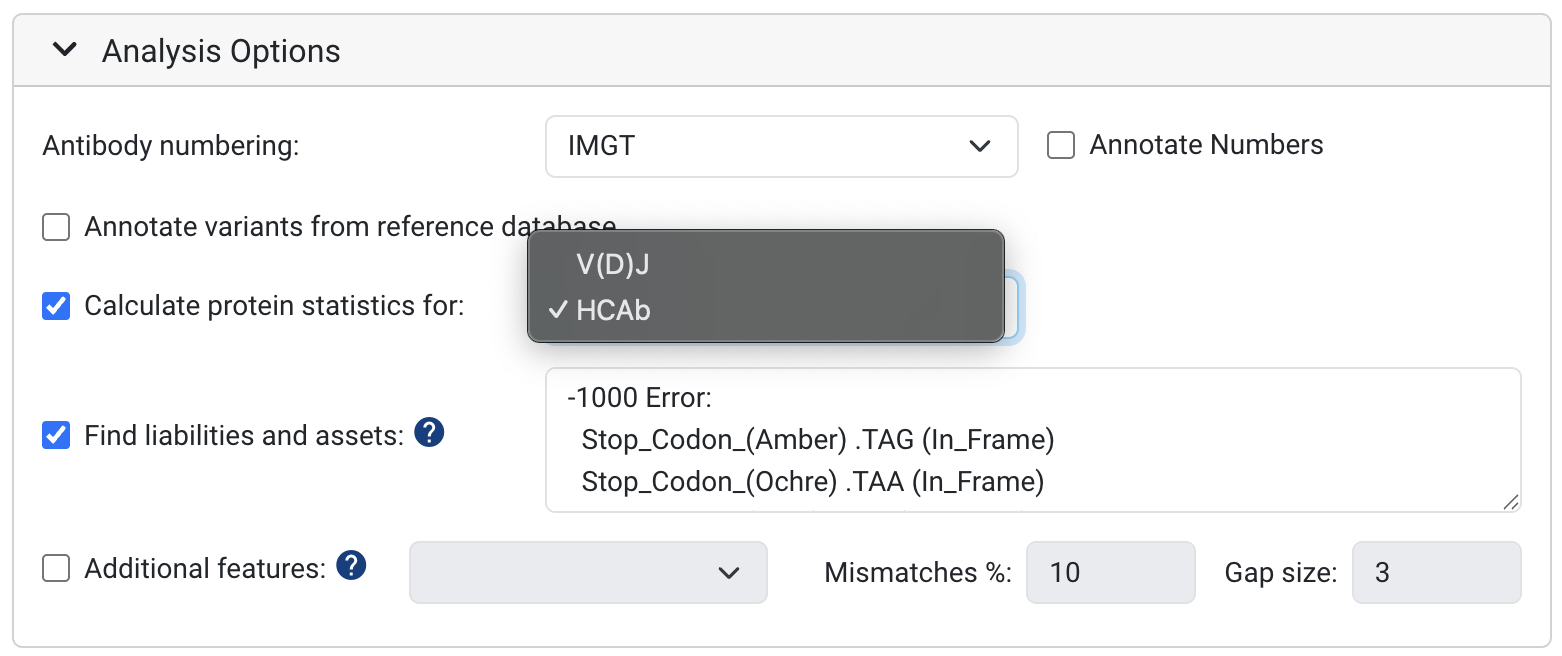Uncheck Calculate protein statistics checkbox
The width and height of the screenshot is (1562, 656).
pos(56,306)
